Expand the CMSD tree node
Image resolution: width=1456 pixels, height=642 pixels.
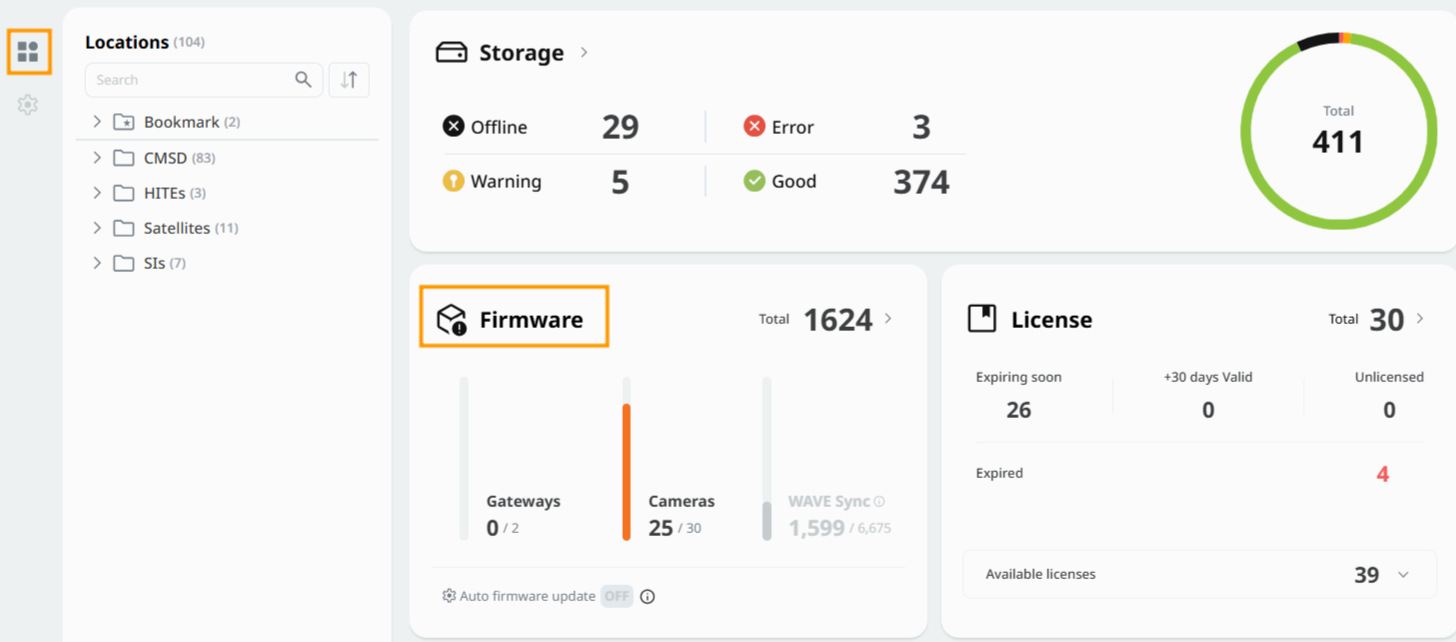97,158
